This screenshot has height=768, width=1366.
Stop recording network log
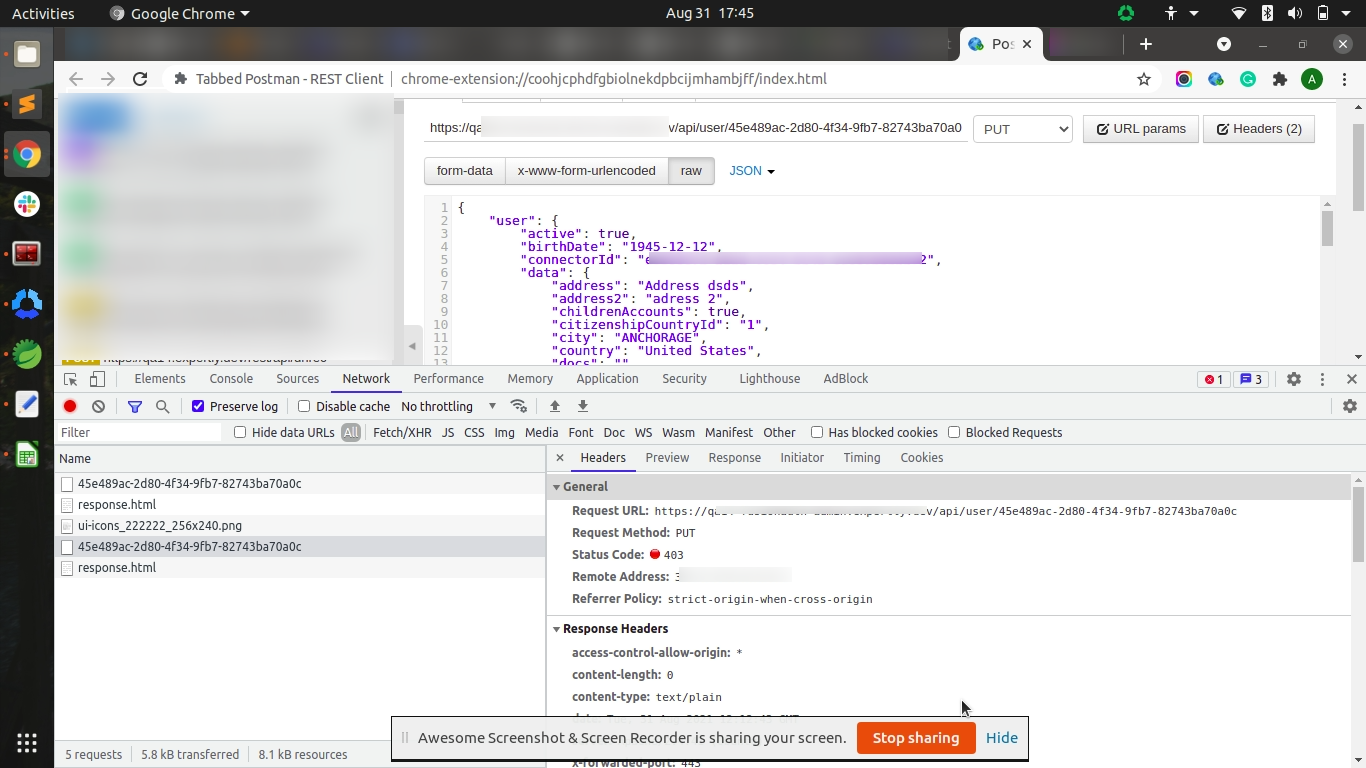70,406
